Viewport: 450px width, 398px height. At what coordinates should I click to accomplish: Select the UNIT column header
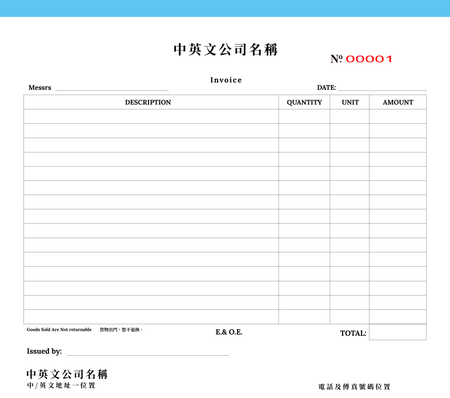coord(350,102)
